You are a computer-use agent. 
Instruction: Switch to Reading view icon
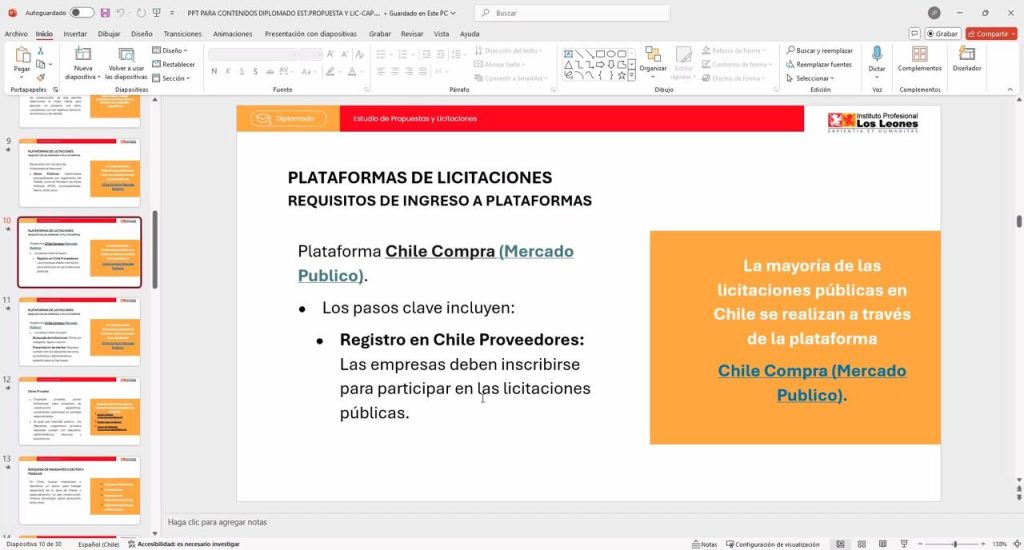[882, 543]
